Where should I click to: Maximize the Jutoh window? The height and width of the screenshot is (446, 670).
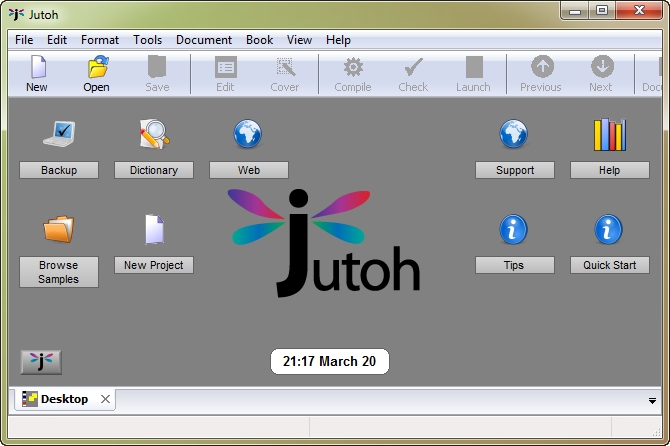pos(602,11)
